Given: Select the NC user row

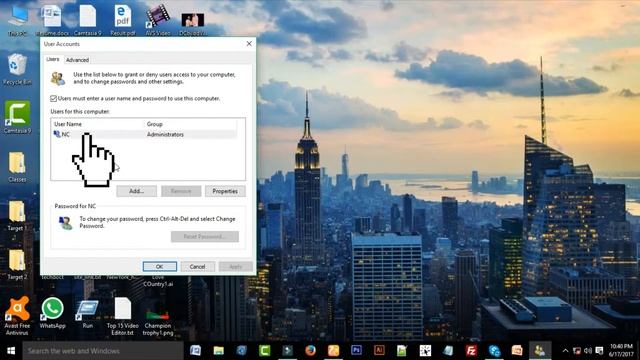Looking at the screenshot, I should tap(145, 134).
